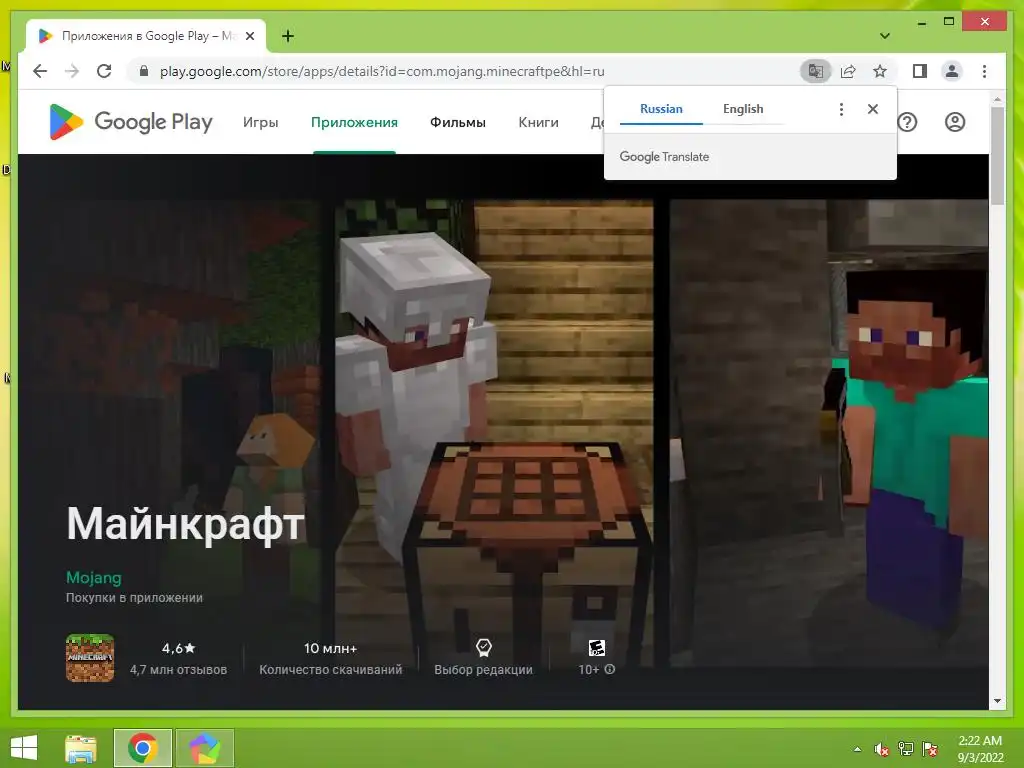Viewport: 1024px width, 768px height.
Task: Open tab search chevron in the title bar
Action: 884,36
